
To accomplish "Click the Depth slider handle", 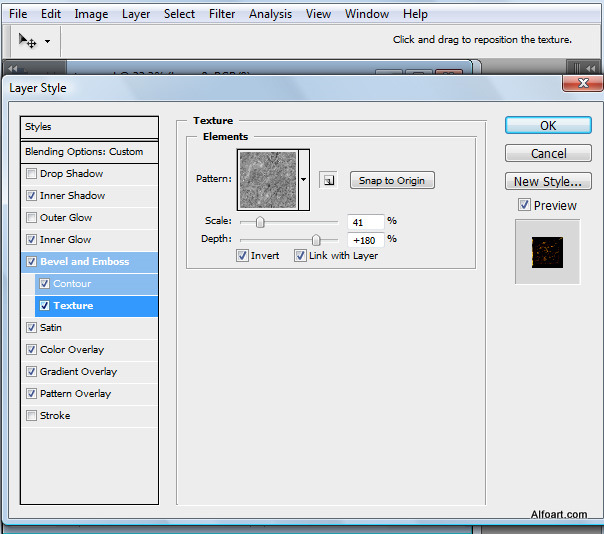I will coord(316,240).
